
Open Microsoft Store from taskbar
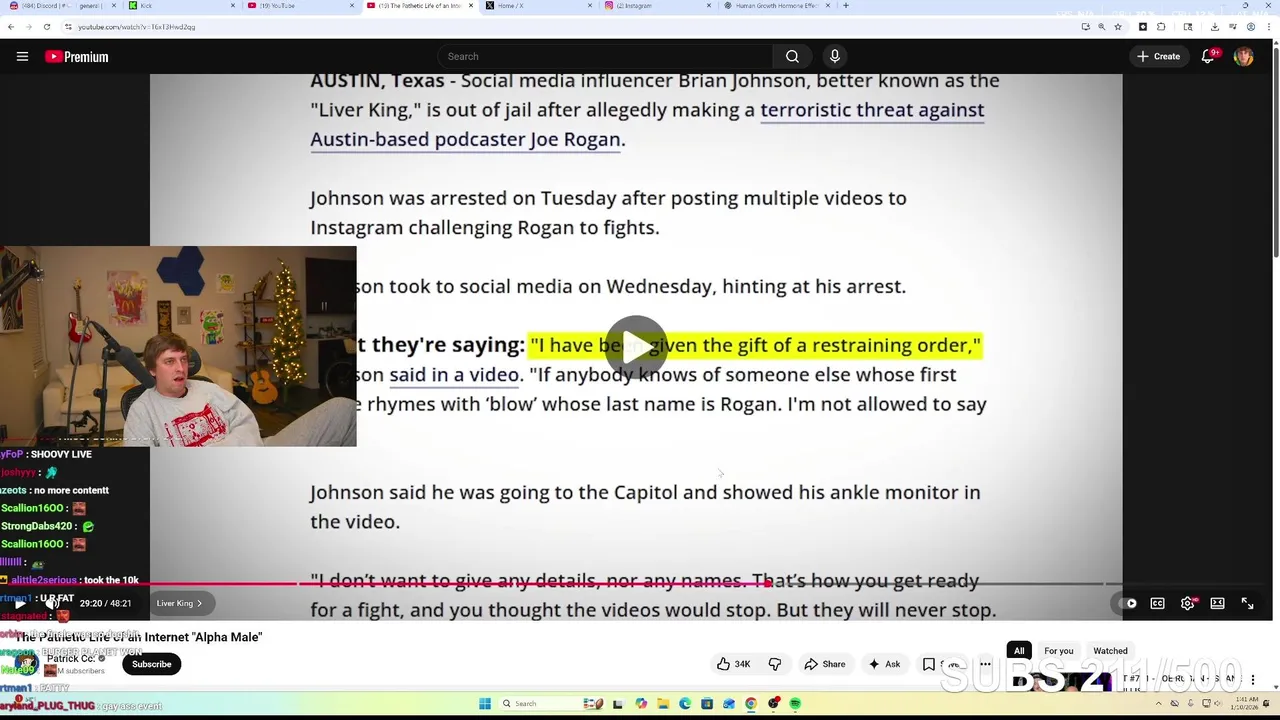(707, 704)
